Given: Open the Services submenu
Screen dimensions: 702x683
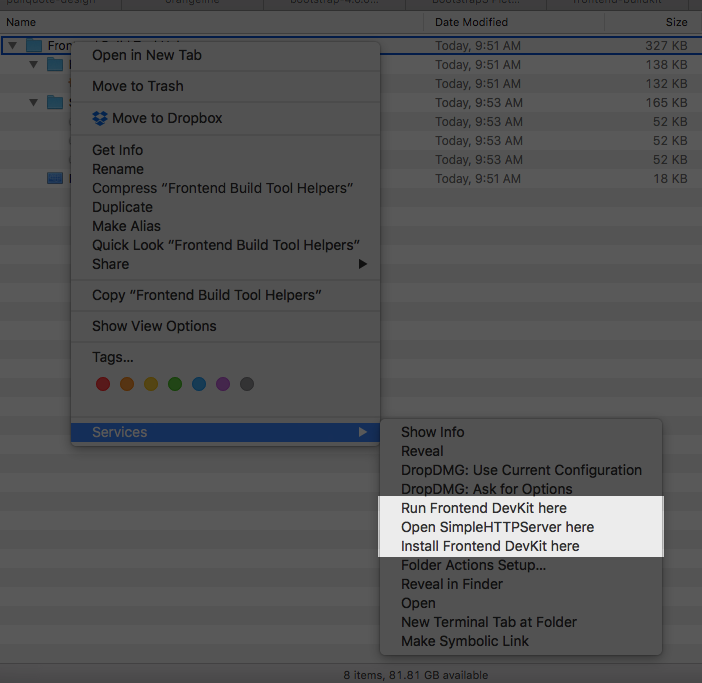Looking at the screenshot, I should coord(225,432).
